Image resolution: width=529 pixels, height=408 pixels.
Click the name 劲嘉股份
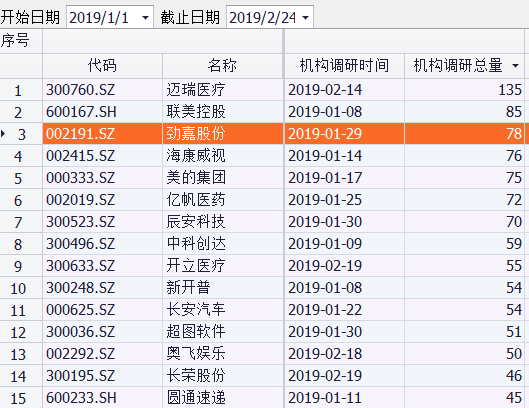pyautogui.click(x=196, y=134)
